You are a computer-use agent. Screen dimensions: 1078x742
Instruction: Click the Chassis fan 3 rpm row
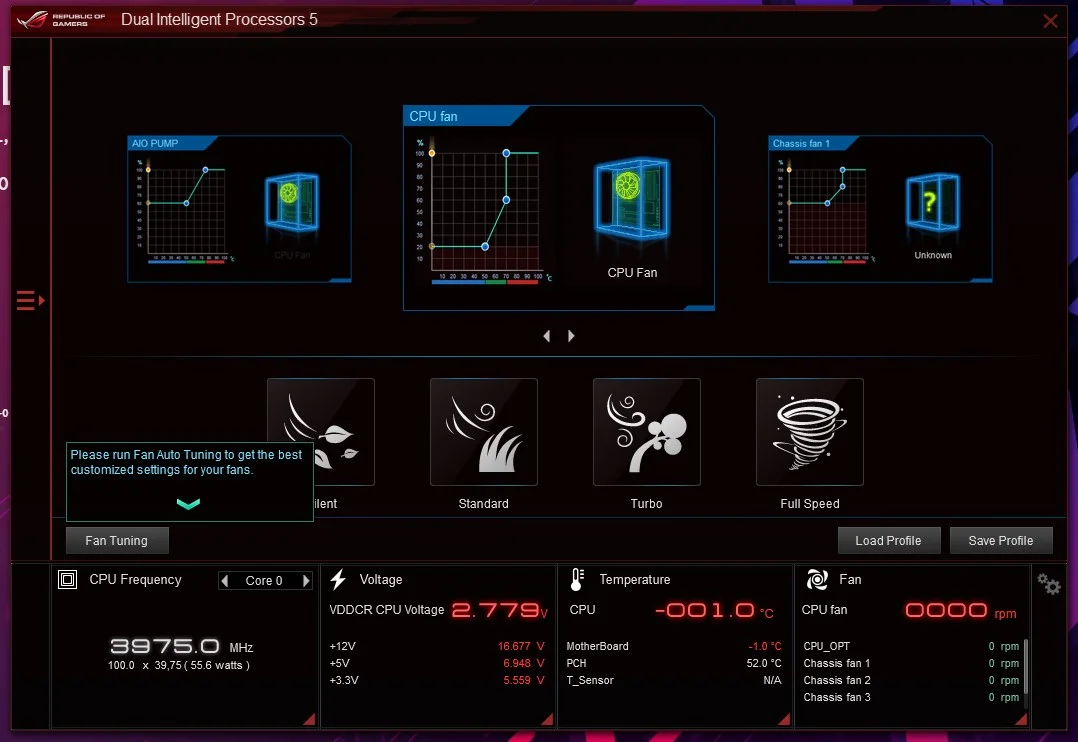pos(911,697)
